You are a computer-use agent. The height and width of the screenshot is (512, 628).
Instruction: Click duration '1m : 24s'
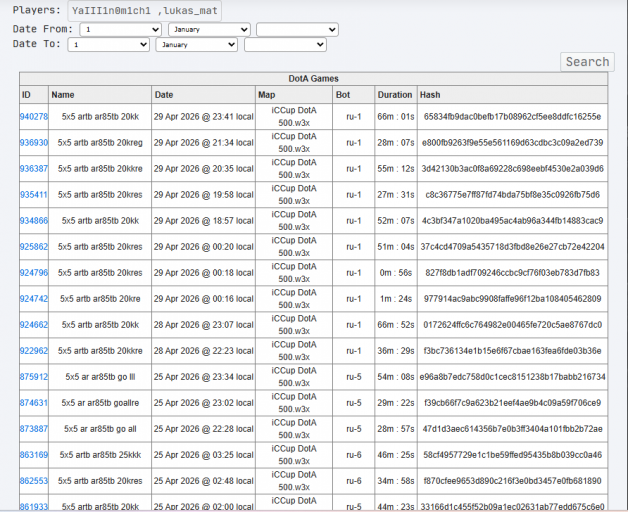[x=396, y=299]
